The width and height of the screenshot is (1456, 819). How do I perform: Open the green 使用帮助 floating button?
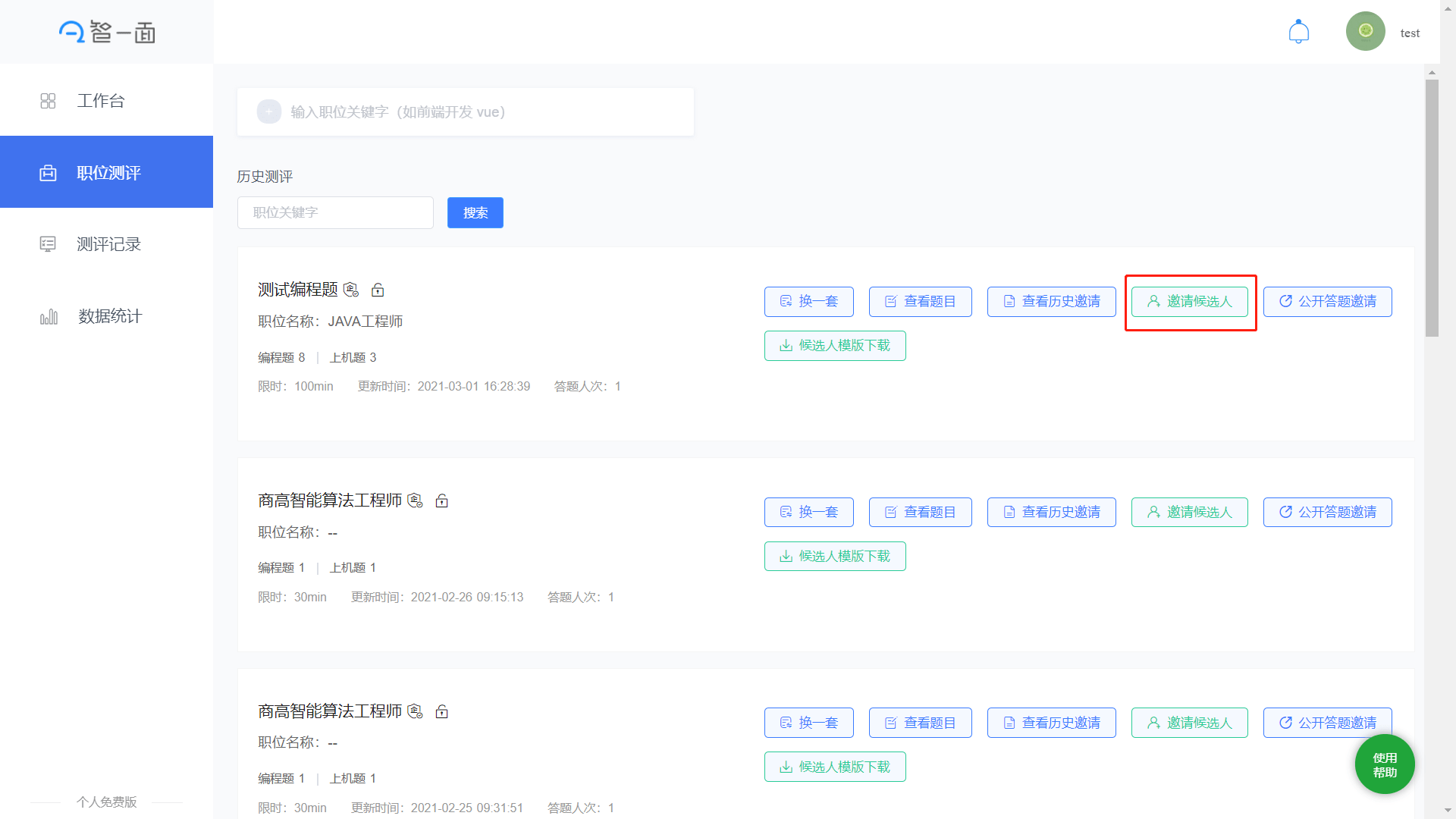point(1385,764)
